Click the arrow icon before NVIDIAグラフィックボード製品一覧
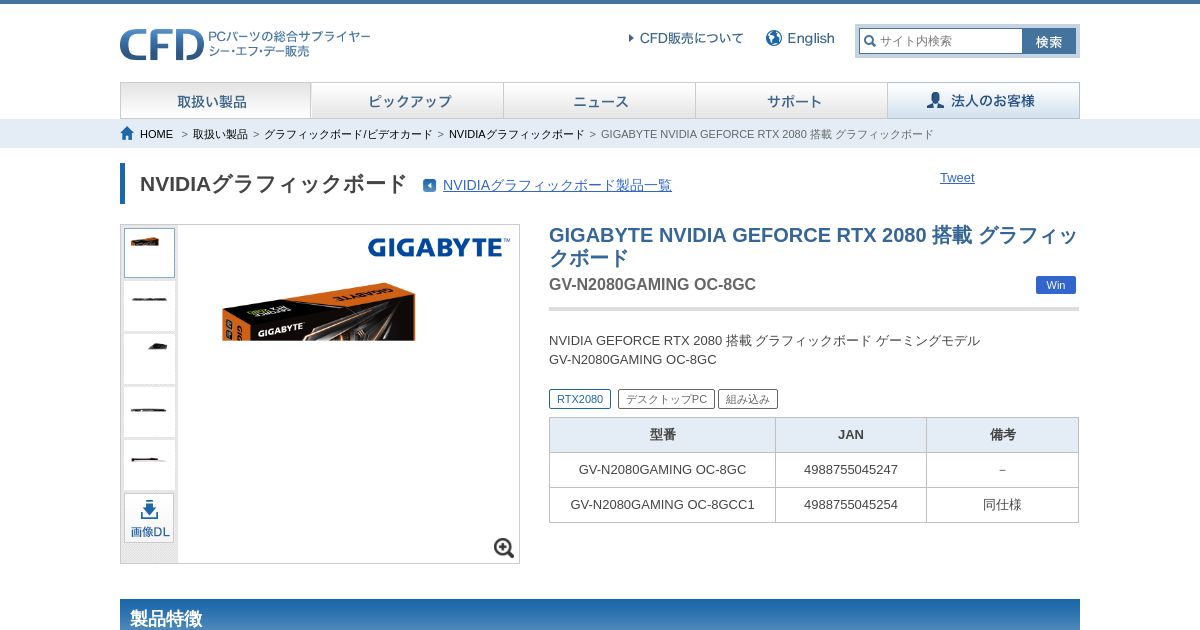 pos(430,185)
